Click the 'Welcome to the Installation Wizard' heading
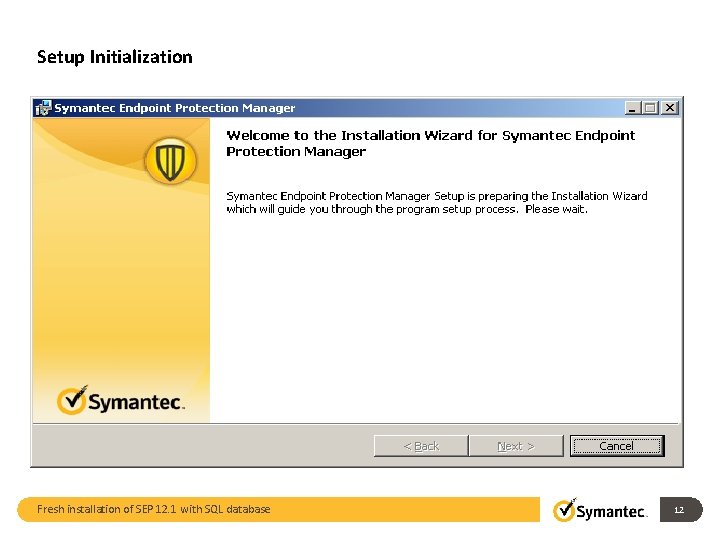This screenshot has width=720, height=540. tap(431, 143)
